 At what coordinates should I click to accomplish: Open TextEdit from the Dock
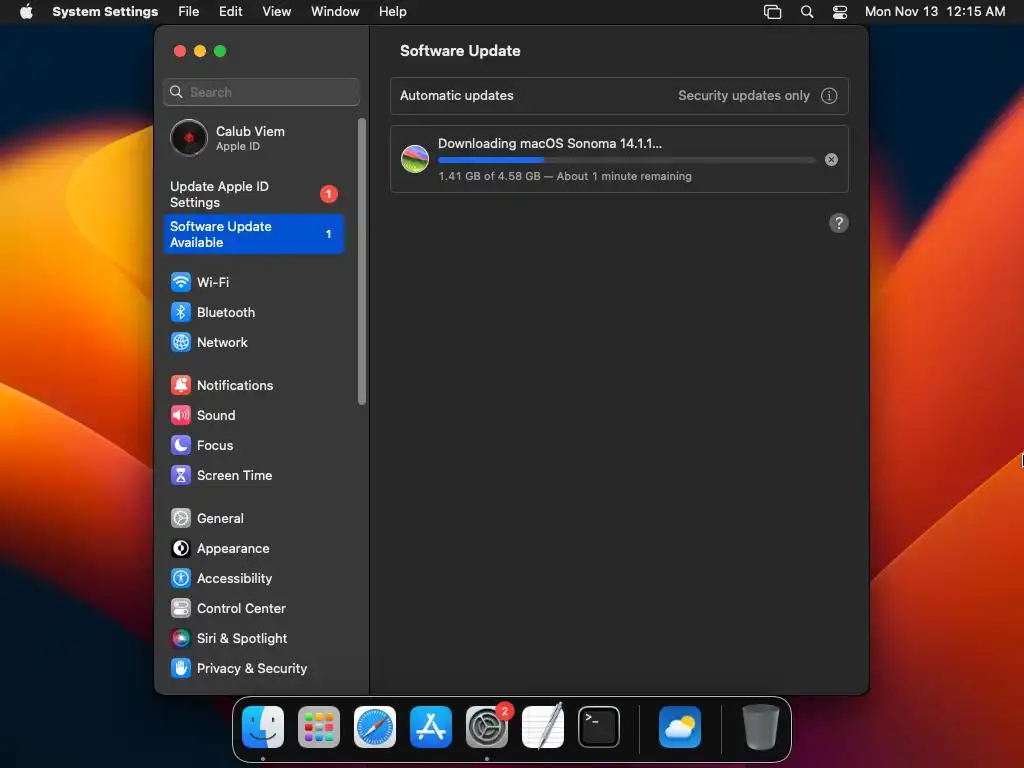click(543, 727)
